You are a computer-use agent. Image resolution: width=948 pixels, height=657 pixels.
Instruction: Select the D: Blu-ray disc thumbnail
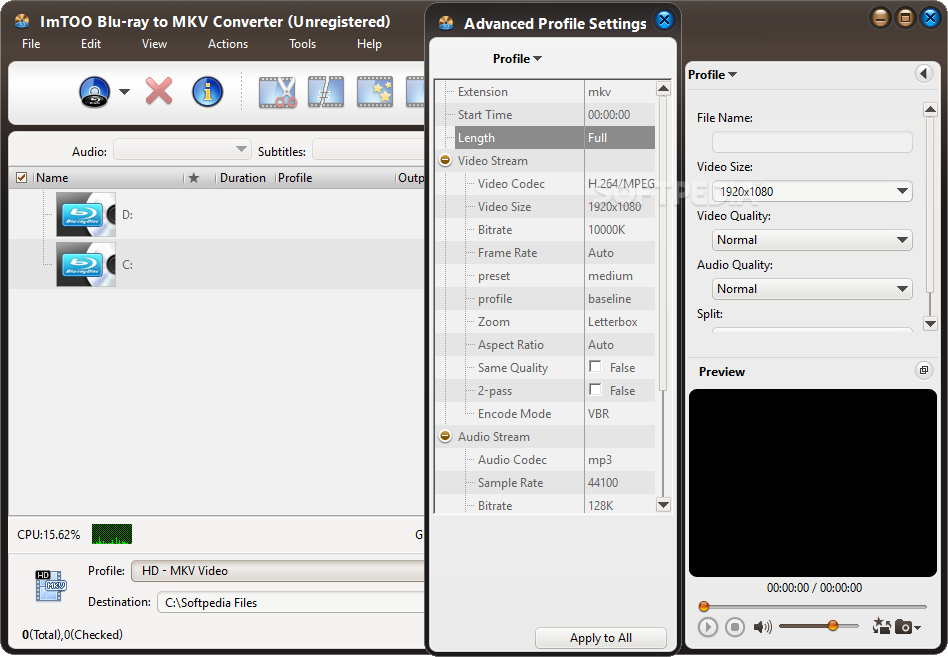click(x=86, y=215)
